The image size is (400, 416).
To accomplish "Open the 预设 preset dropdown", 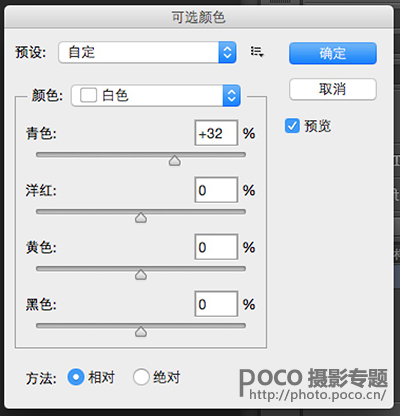I will (x=147, y=52).
